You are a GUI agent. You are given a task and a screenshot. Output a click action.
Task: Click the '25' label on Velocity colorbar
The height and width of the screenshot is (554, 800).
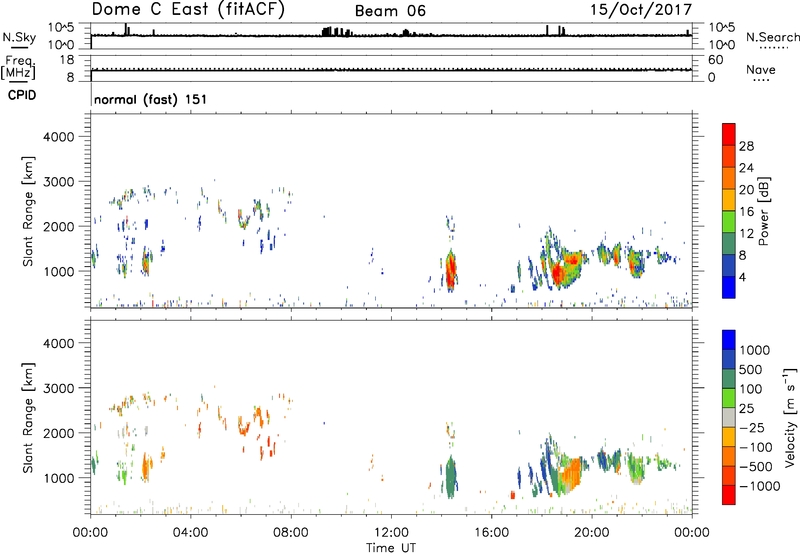tap(746, 408)
